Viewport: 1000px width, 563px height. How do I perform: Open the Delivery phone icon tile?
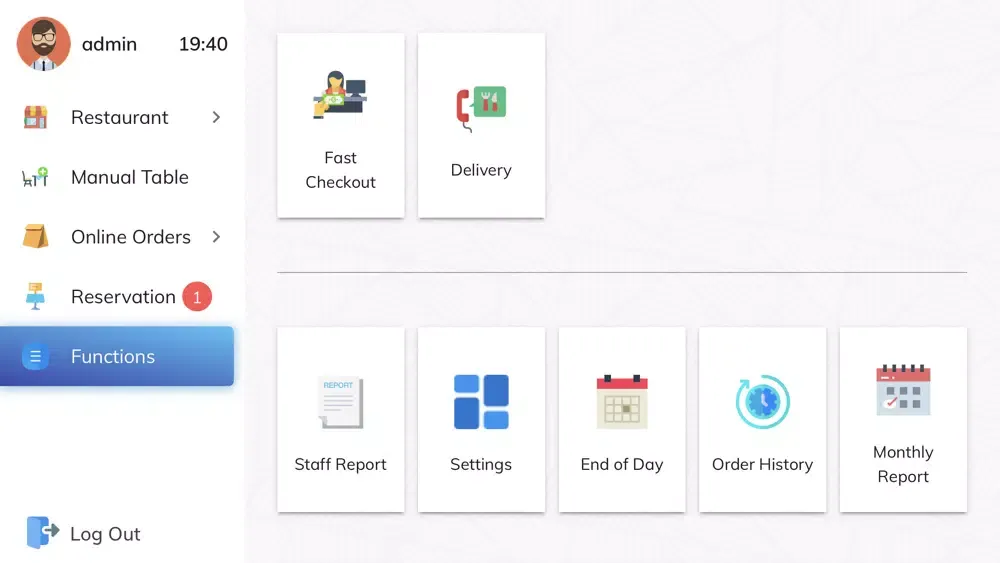click(481, 108)
